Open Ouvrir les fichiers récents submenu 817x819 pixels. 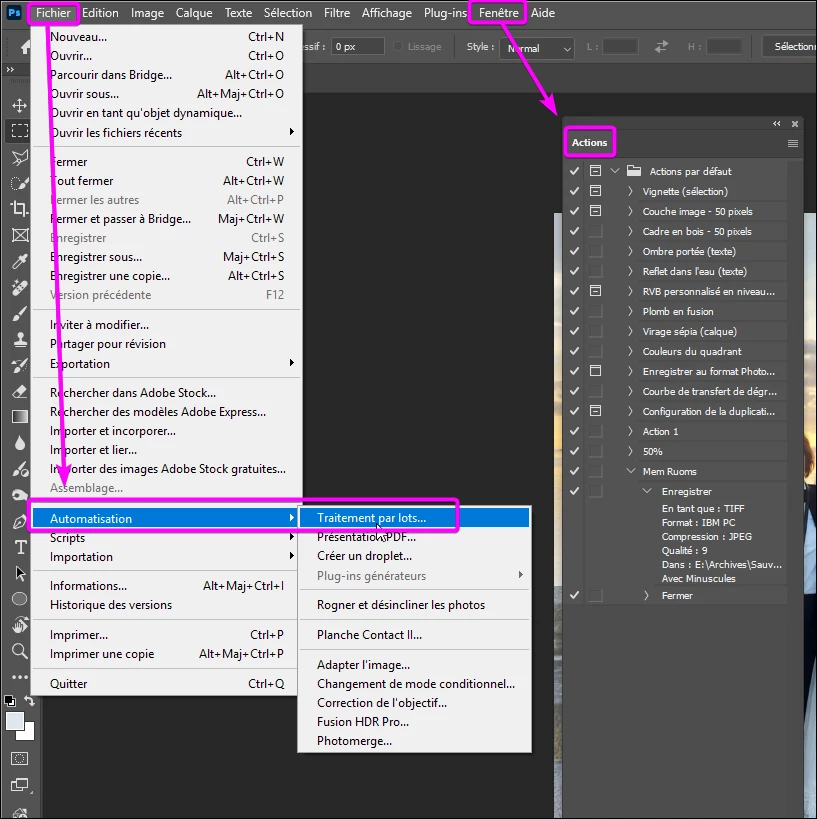(x=167, y=133)
